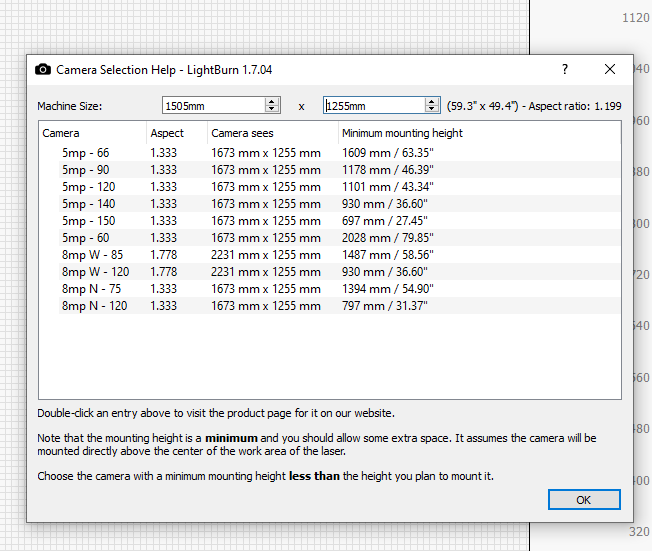652x551 pixels.
Task: Click the camera icon in the title bar
Action: tap(43, 69)
